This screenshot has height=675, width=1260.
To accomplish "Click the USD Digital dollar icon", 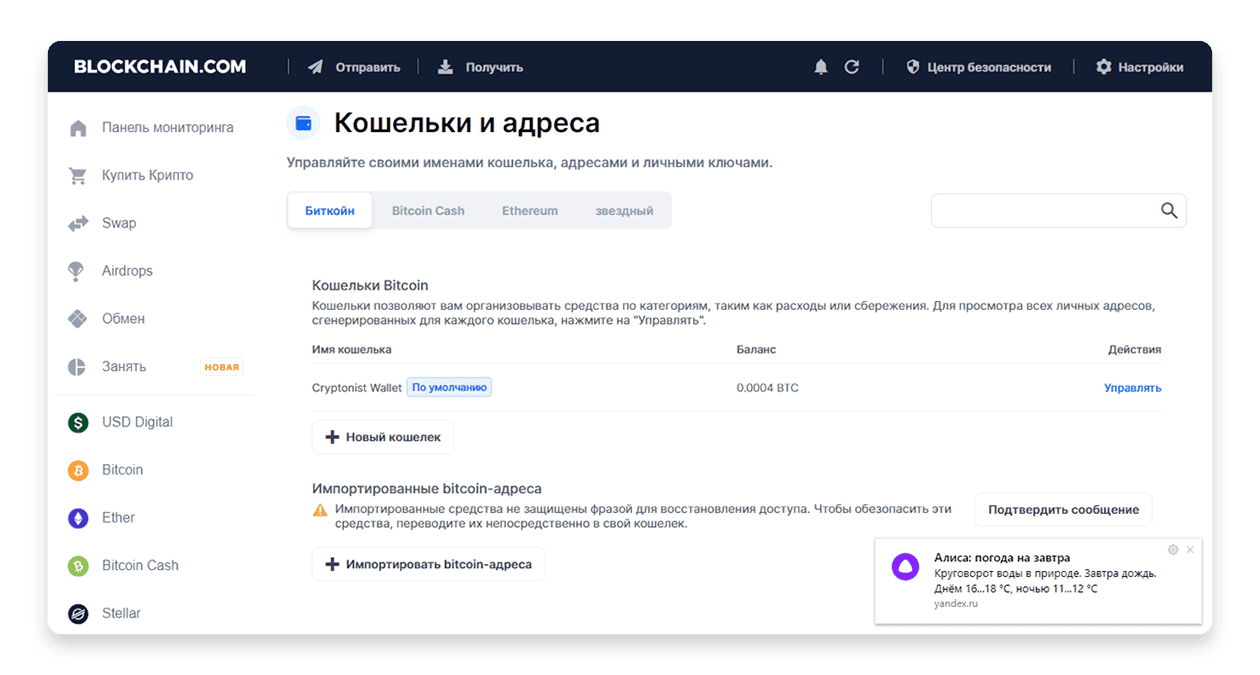I will [x=78, y=422].
